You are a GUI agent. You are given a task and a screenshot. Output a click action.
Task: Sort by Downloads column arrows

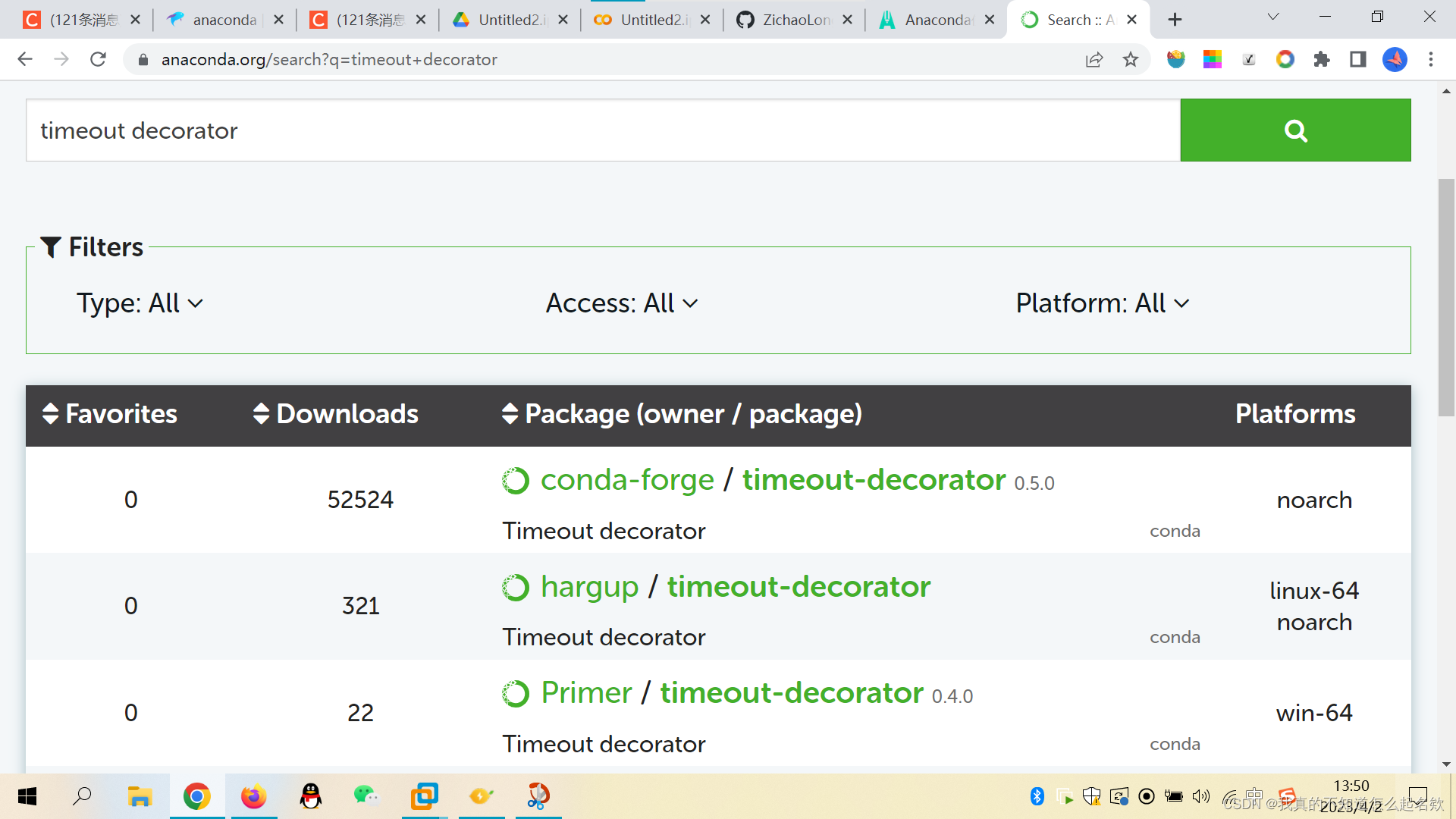tap(262, 414)
